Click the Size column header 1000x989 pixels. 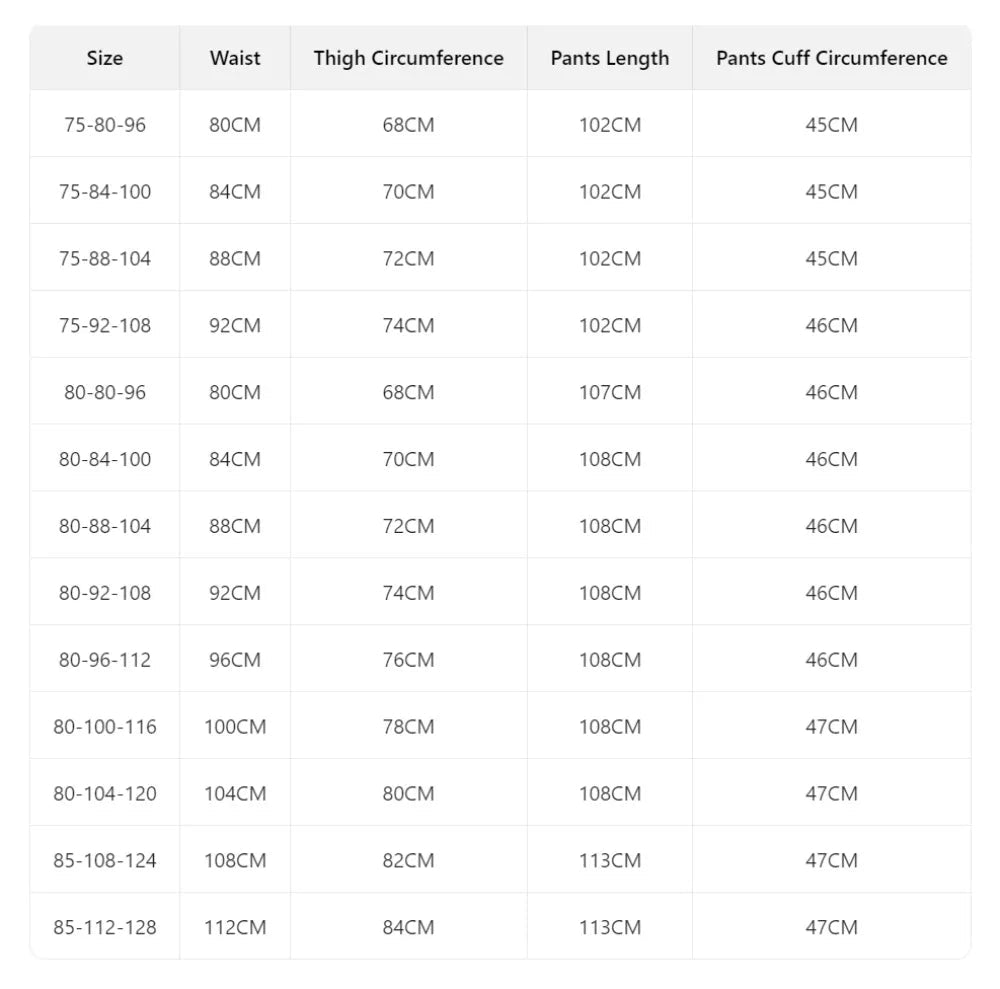105,58
